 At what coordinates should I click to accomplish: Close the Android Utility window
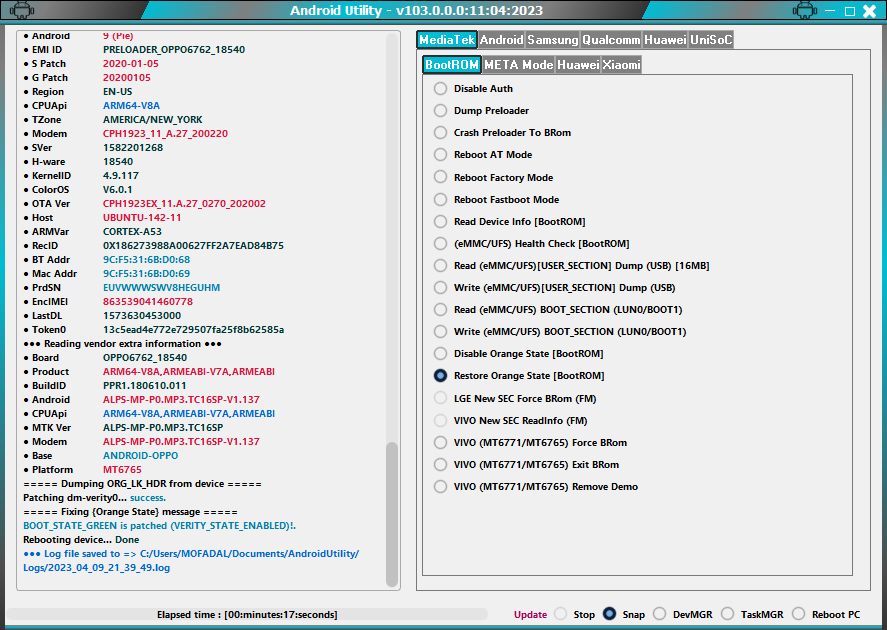869,11
